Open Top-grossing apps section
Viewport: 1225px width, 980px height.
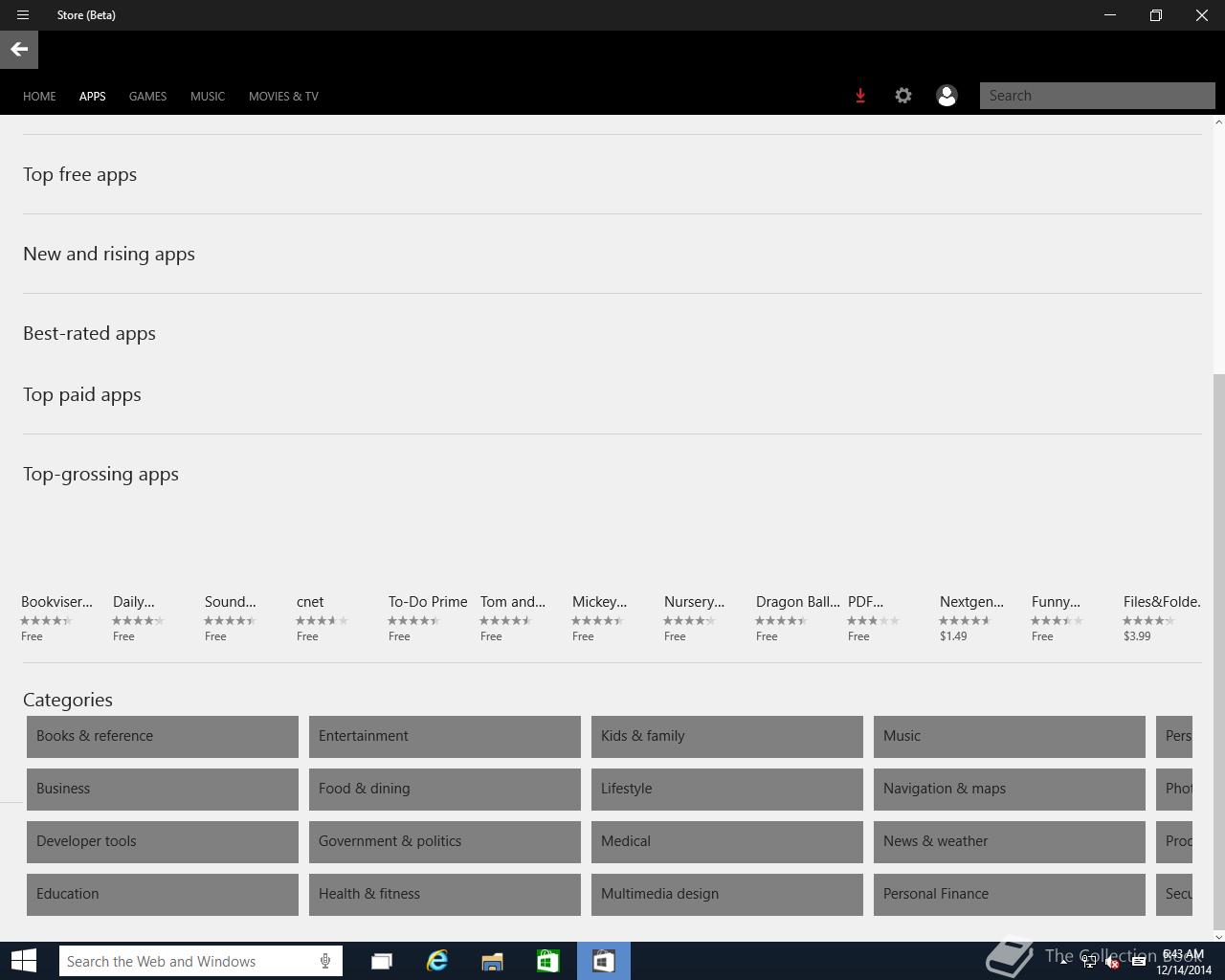click(x=100, y=474)
